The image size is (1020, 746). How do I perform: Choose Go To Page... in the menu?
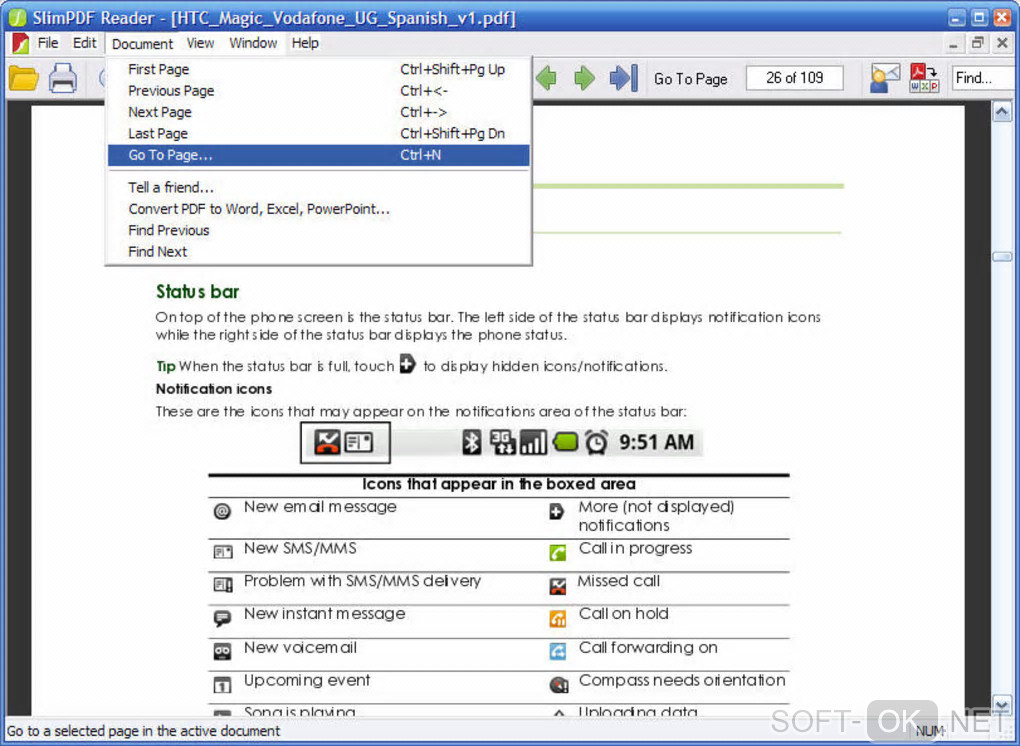(x=319, y=155)
